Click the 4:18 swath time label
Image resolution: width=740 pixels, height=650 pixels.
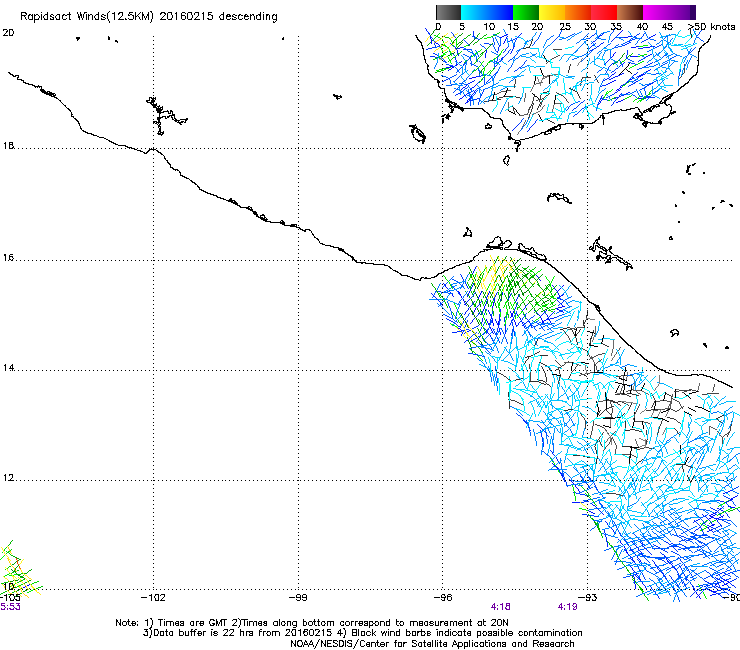[500, 607]
